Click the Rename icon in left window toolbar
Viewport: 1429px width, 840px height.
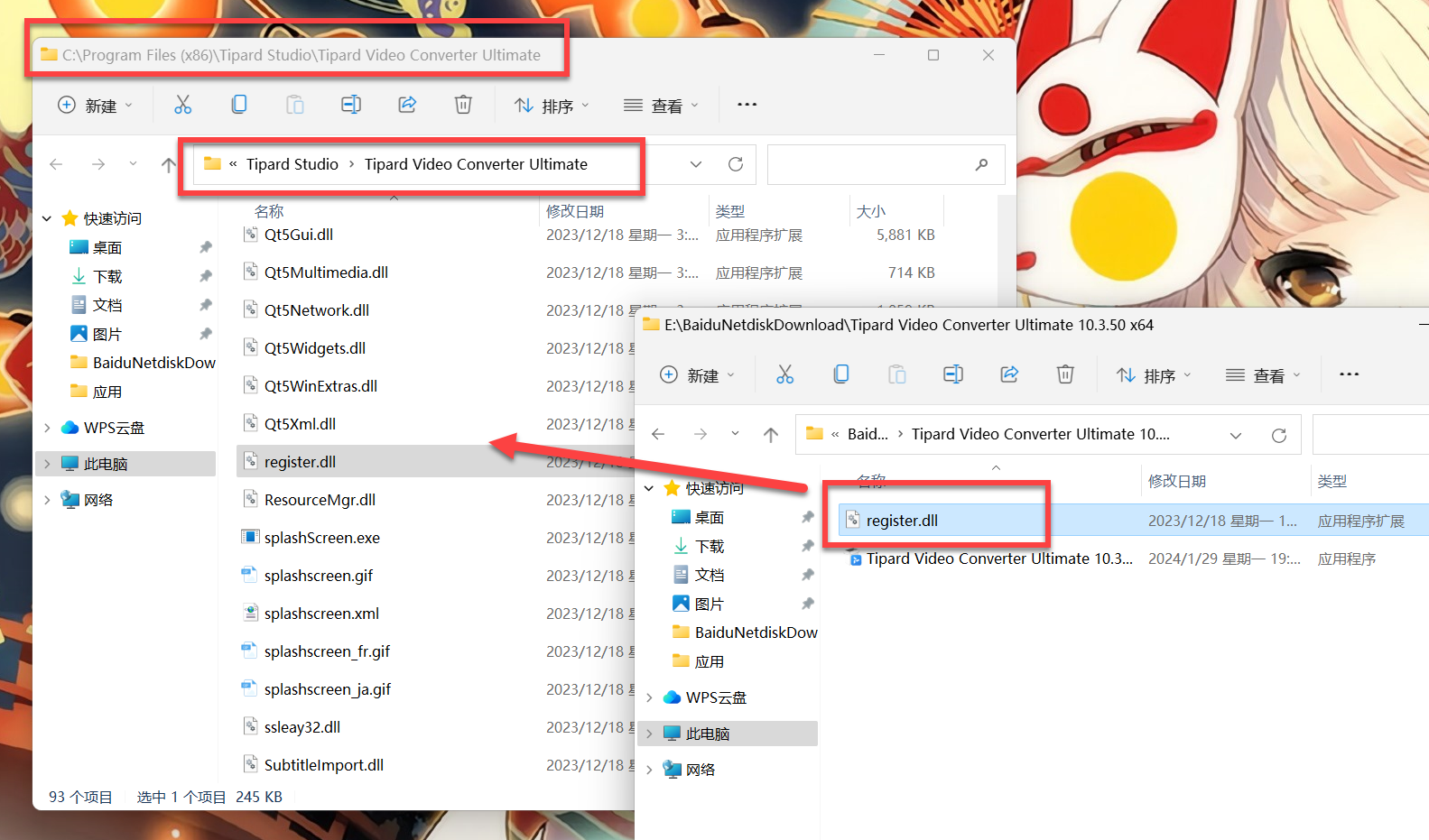351,105
